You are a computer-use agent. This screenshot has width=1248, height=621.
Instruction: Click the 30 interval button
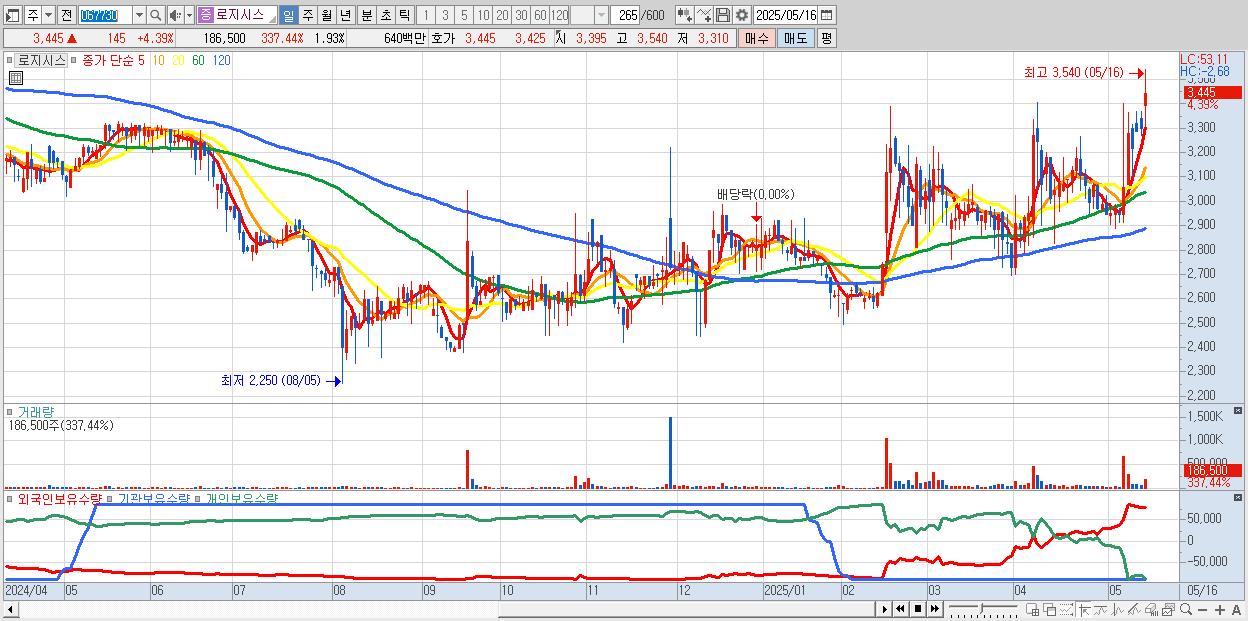click(521, 15)
